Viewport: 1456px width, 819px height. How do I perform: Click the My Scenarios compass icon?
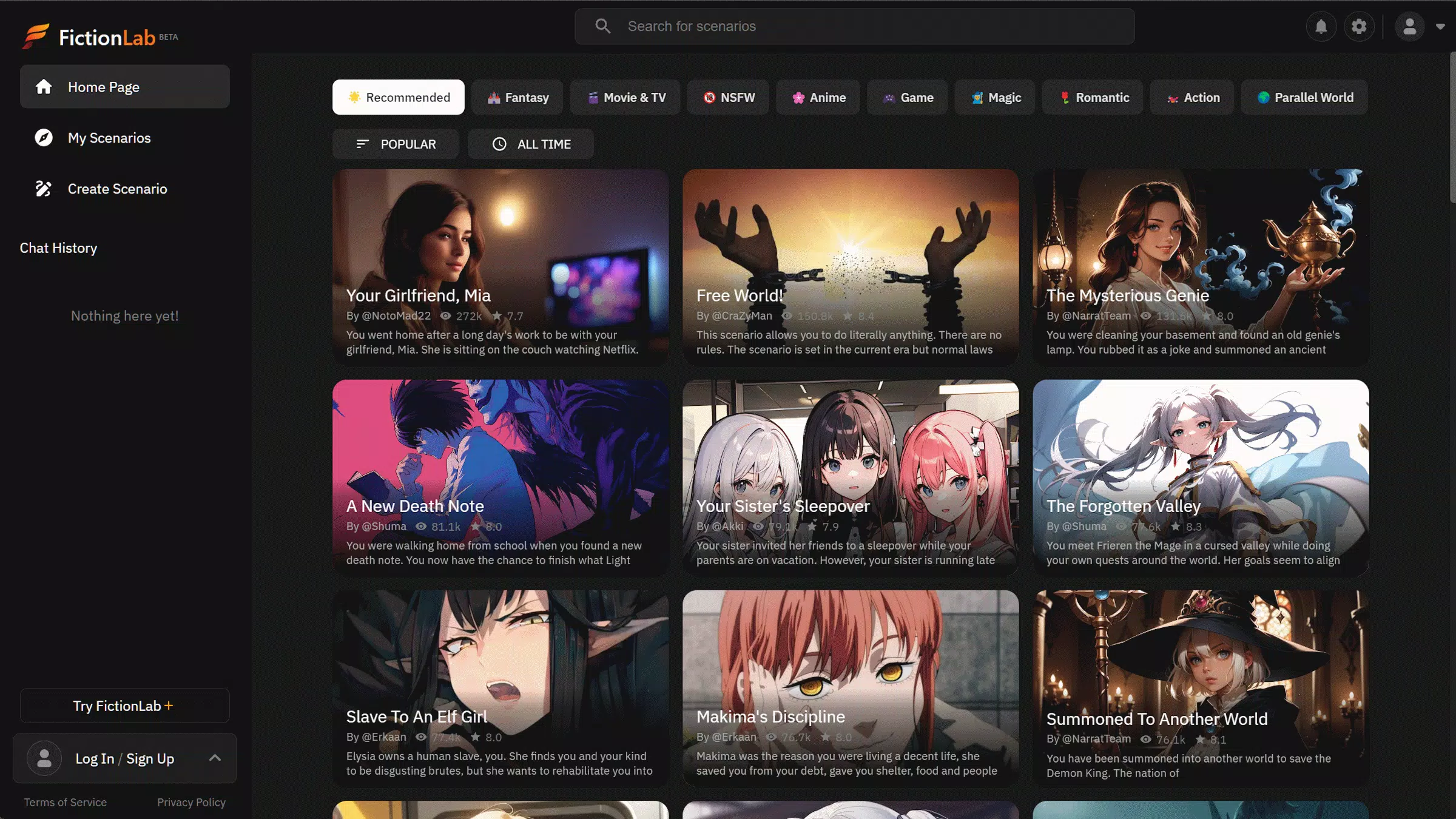pos(44,138)
